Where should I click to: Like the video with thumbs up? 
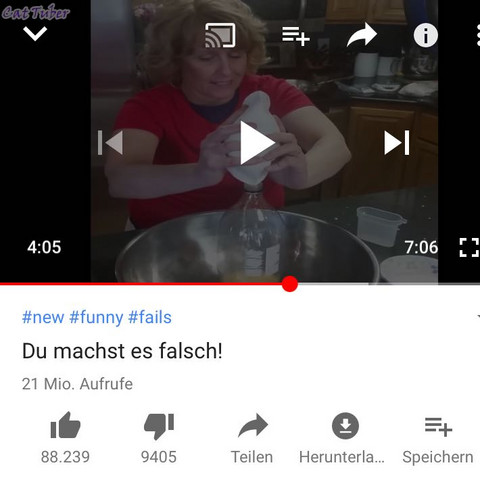(65, 425)
